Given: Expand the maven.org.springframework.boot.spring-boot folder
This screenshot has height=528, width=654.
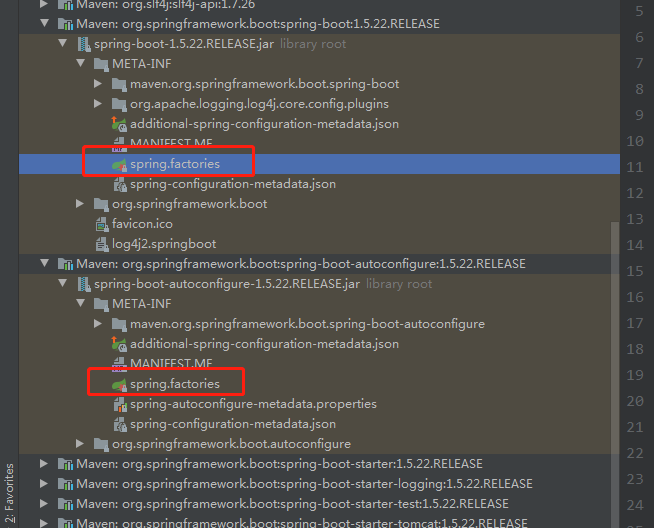Looking at the screenshot, I should coord(98,83).
